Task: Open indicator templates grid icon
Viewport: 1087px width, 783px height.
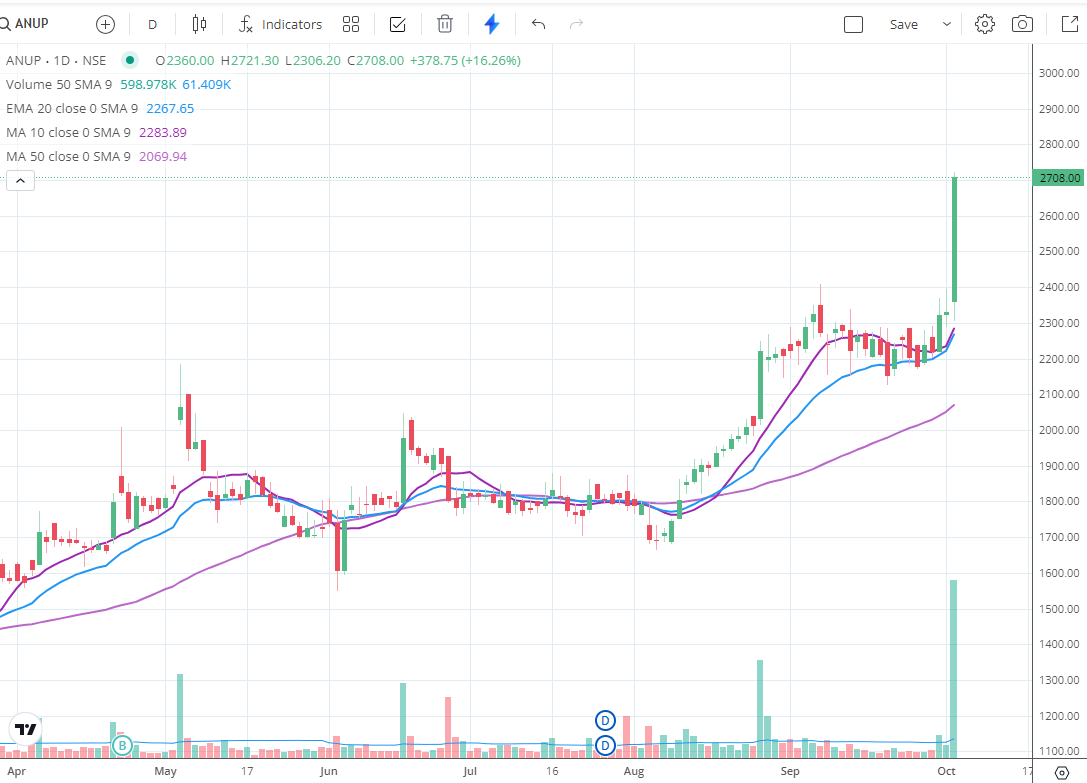Action: (x=350, y=24)
